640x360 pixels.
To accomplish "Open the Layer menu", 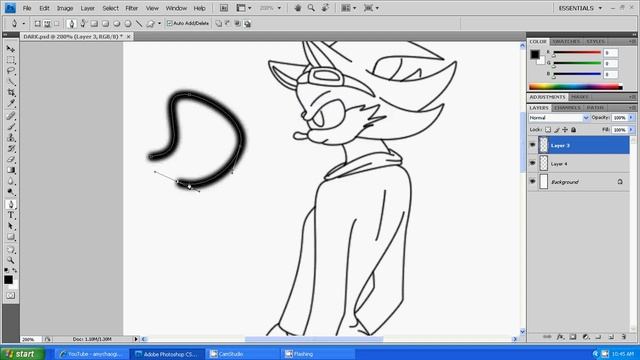I will (x=87, y=8).
